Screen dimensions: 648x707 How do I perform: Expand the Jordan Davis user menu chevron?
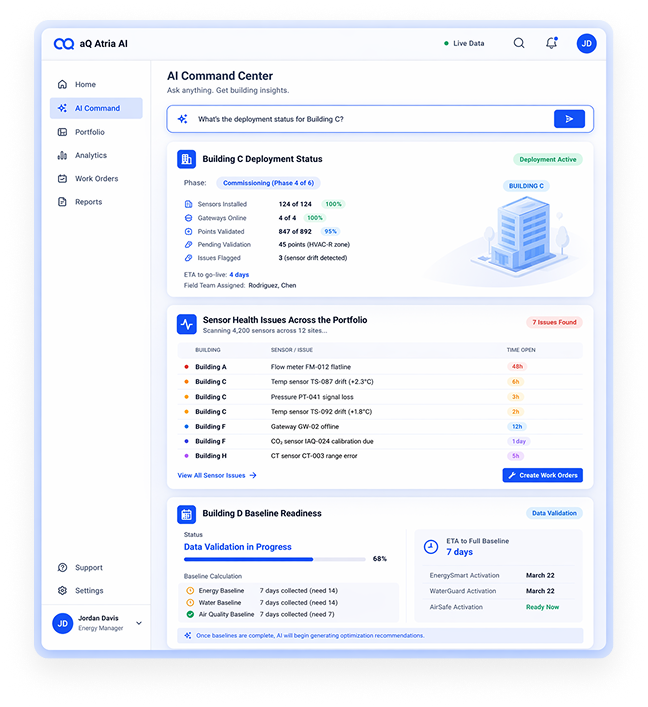click(139, 623)
